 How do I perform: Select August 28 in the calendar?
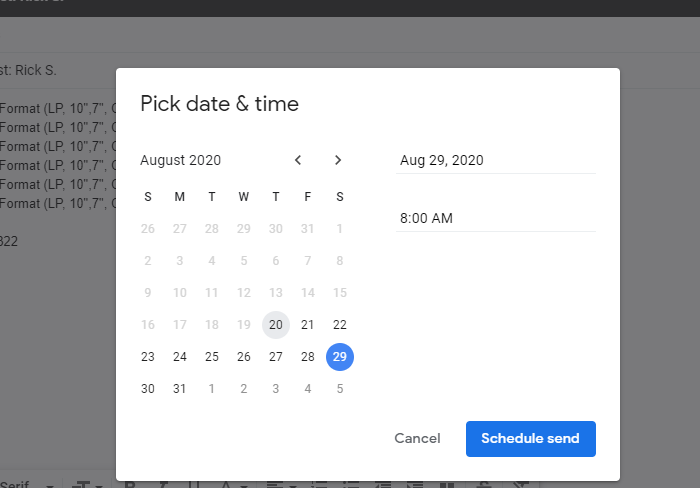click(308, 357)
